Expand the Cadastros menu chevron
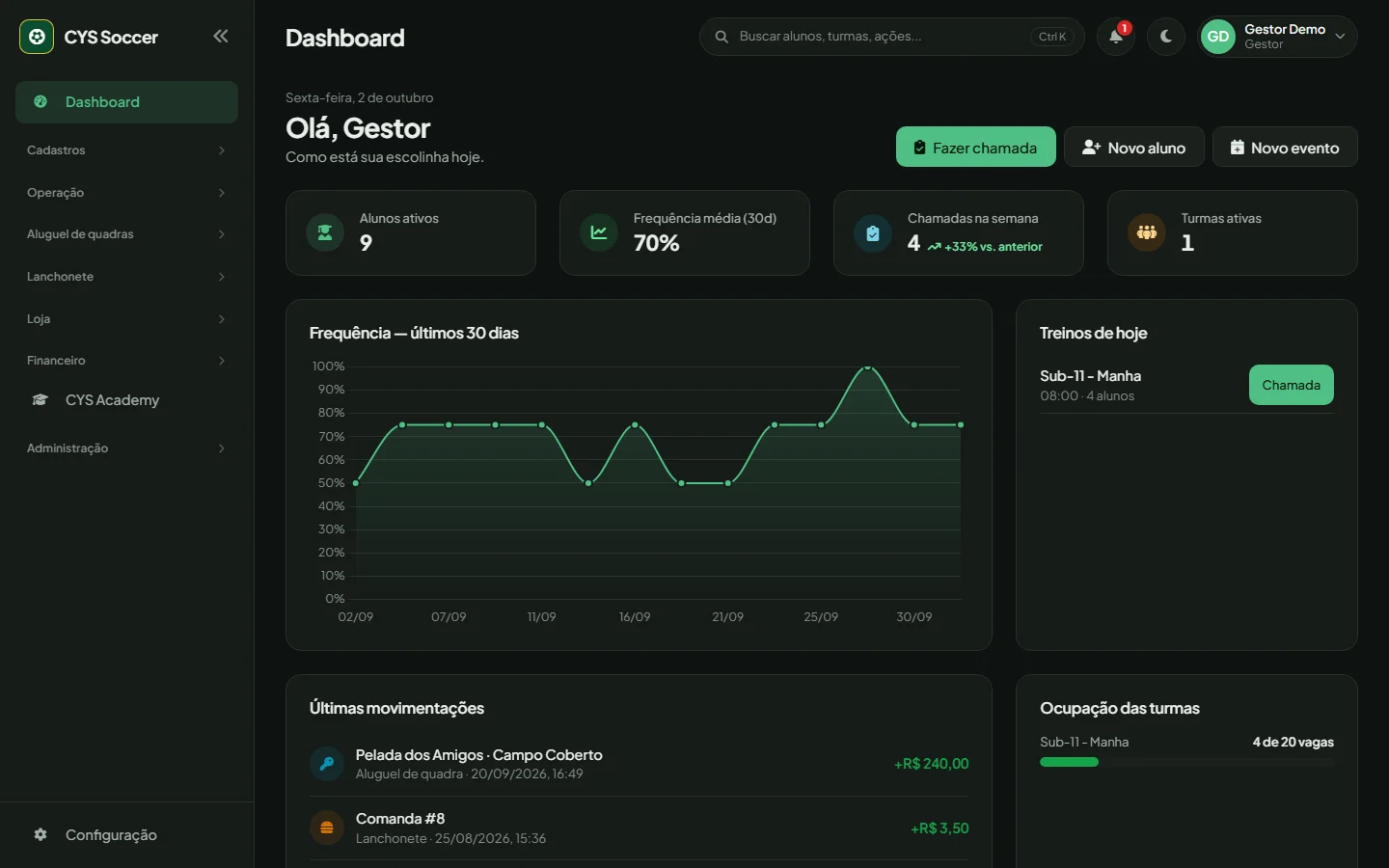Screen dimensions: 1389x868 point(222,150)
